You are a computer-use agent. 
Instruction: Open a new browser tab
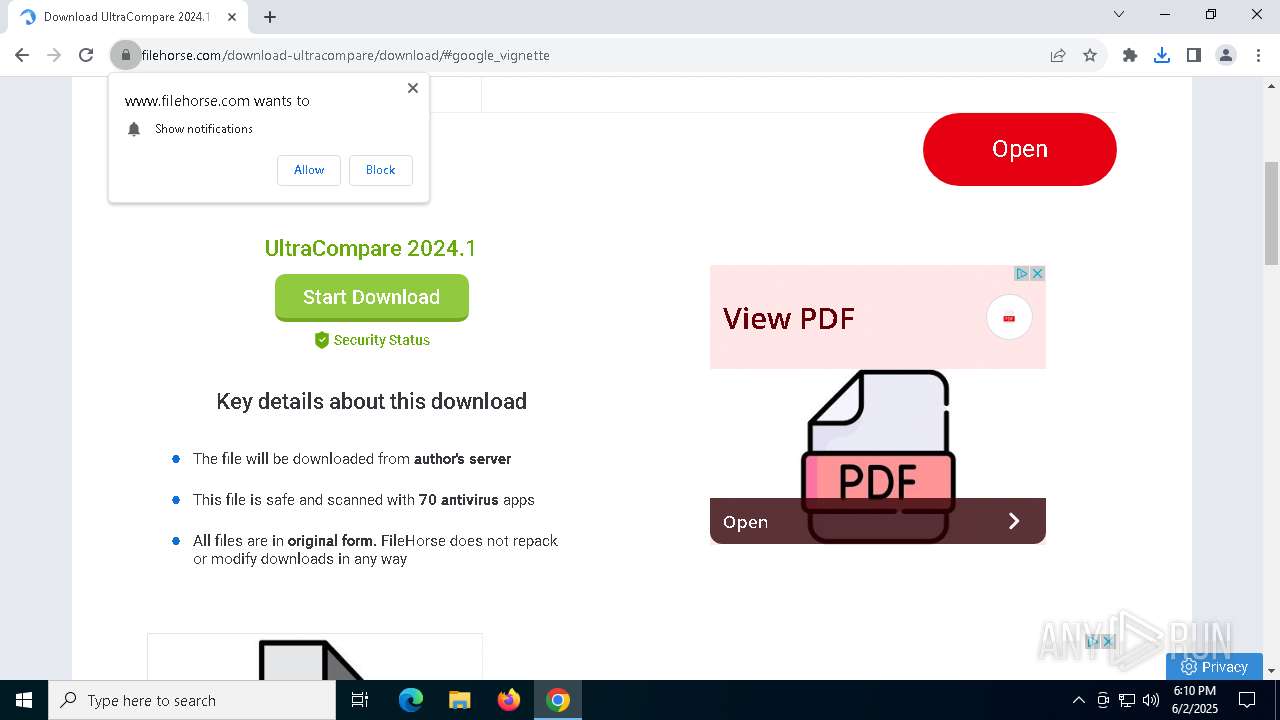click(270, 17)
